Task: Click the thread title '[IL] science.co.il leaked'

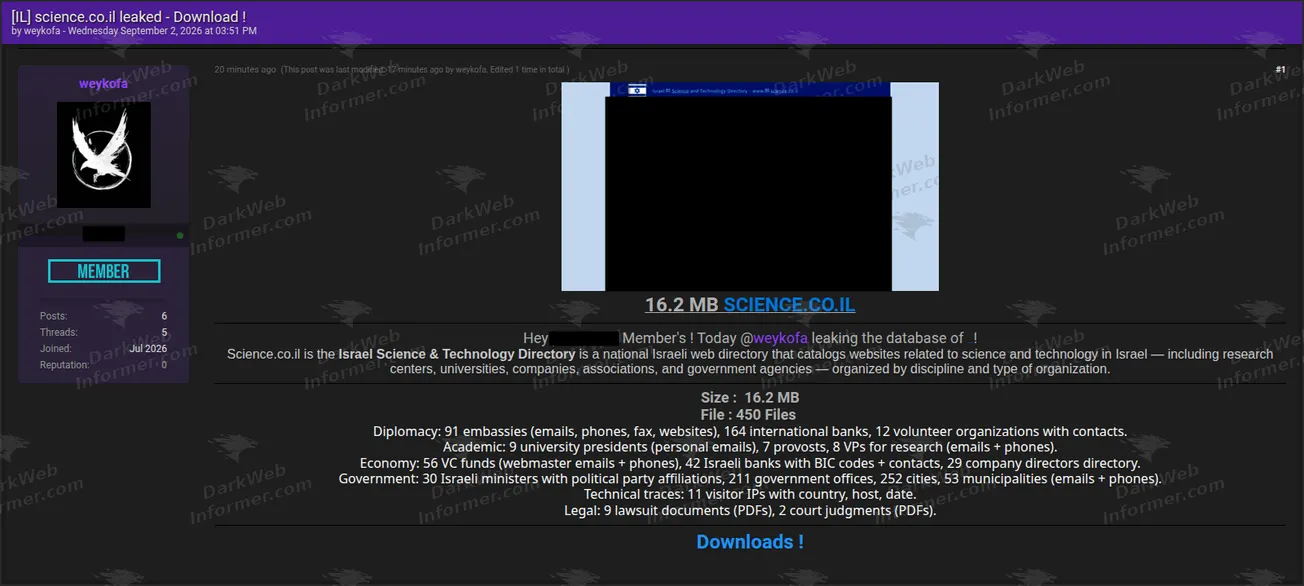Action: [x=128, y=16]
